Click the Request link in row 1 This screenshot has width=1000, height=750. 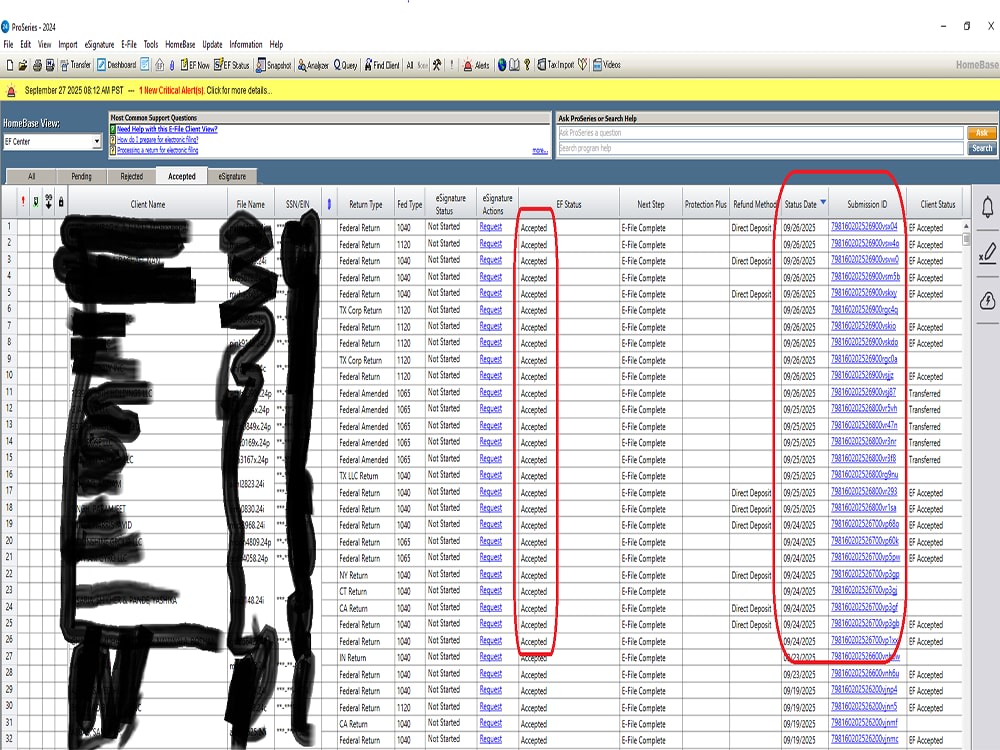(x=490, y=227)
